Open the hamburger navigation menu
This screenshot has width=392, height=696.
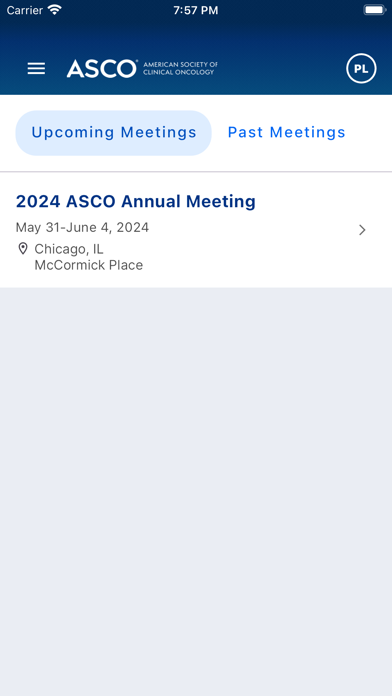pyautogui.click(x=36, y=68)
